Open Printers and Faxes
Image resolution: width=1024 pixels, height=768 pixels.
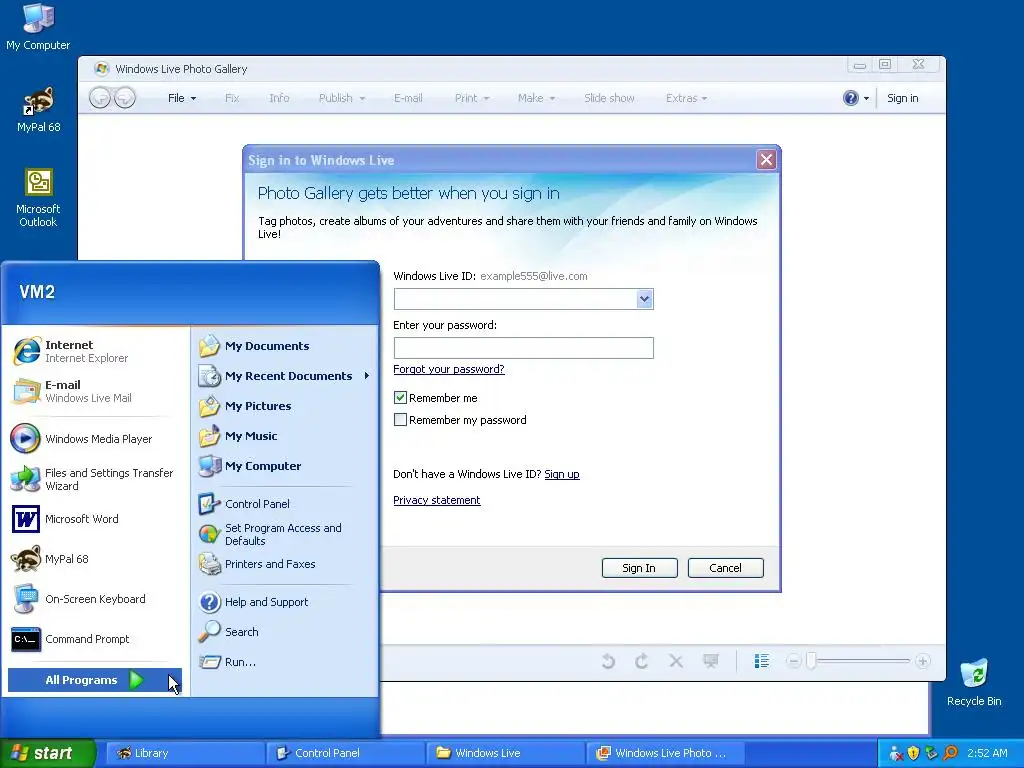click(x=257, y=564)
